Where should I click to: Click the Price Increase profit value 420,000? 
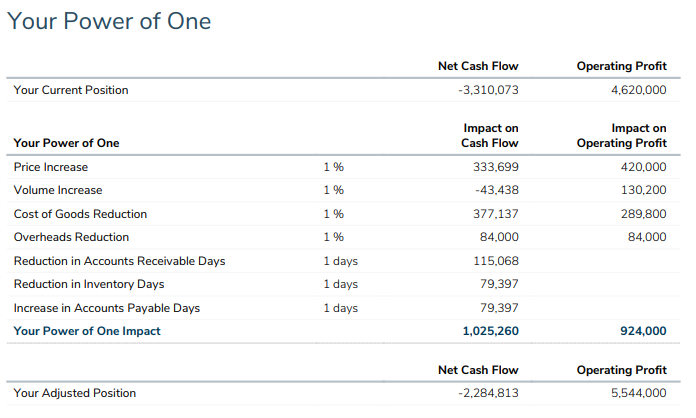644,167
